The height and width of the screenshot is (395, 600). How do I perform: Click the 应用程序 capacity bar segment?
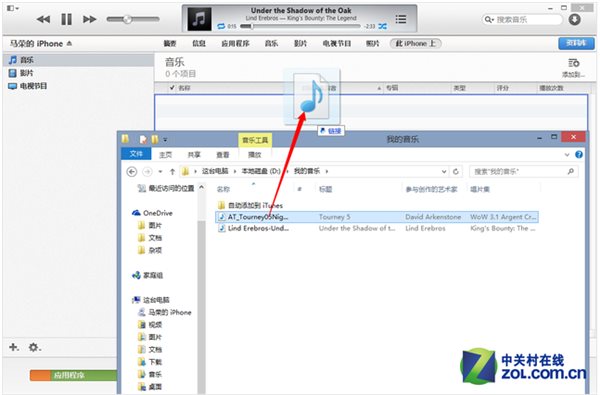tap(84, 375)
